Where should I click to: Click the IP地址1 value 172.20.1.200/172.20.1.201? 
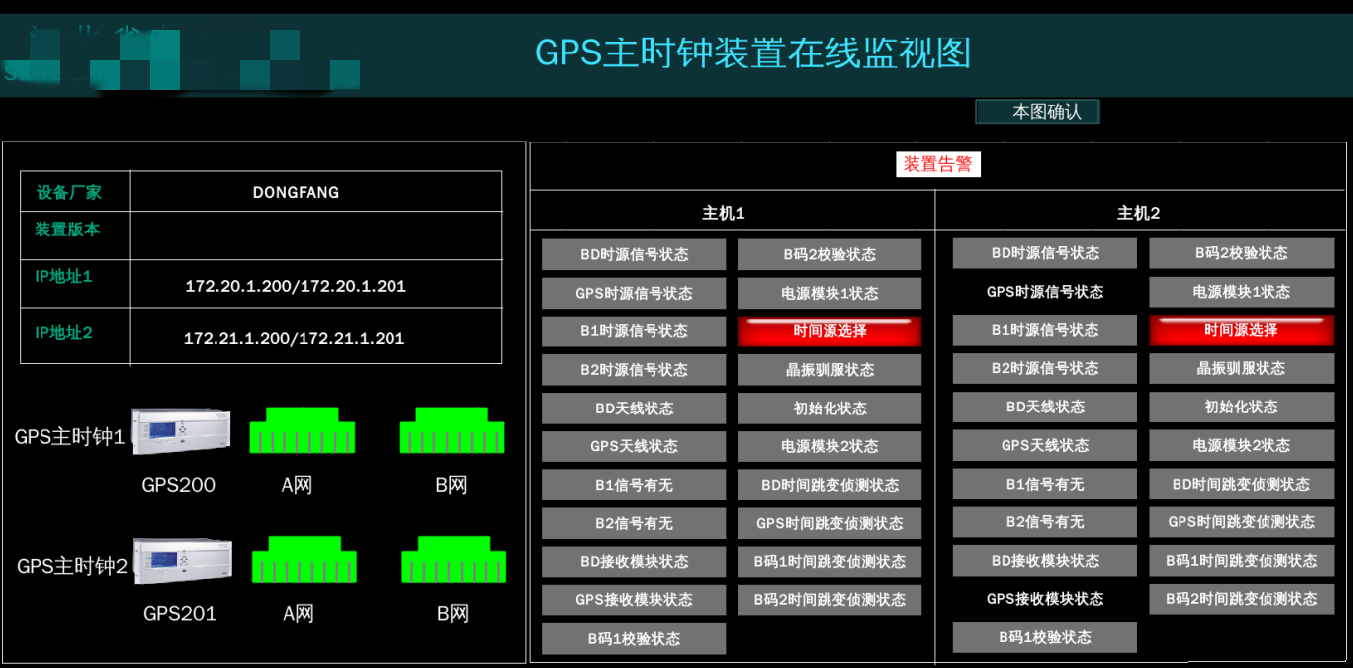pyautogui.click(x=295, y=286)
